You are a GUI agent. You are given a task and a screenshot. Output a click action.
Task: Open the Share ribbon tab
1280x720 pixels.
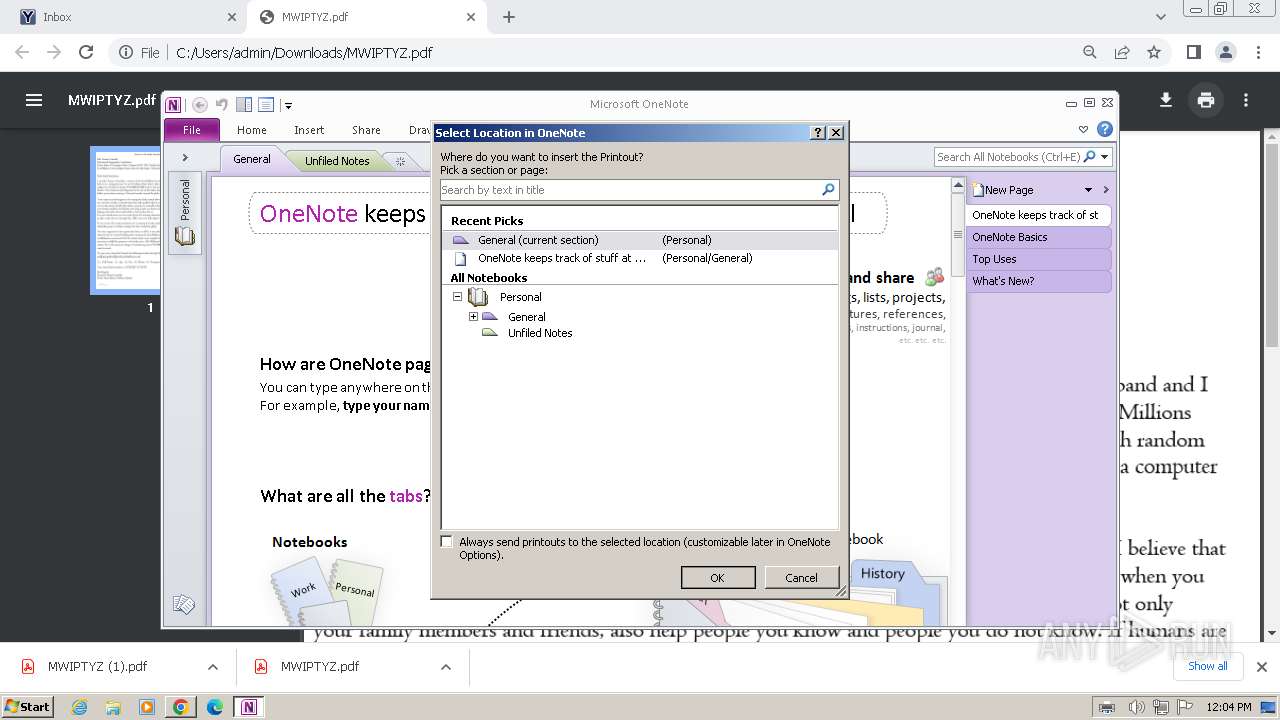click(x=366, y=130)
